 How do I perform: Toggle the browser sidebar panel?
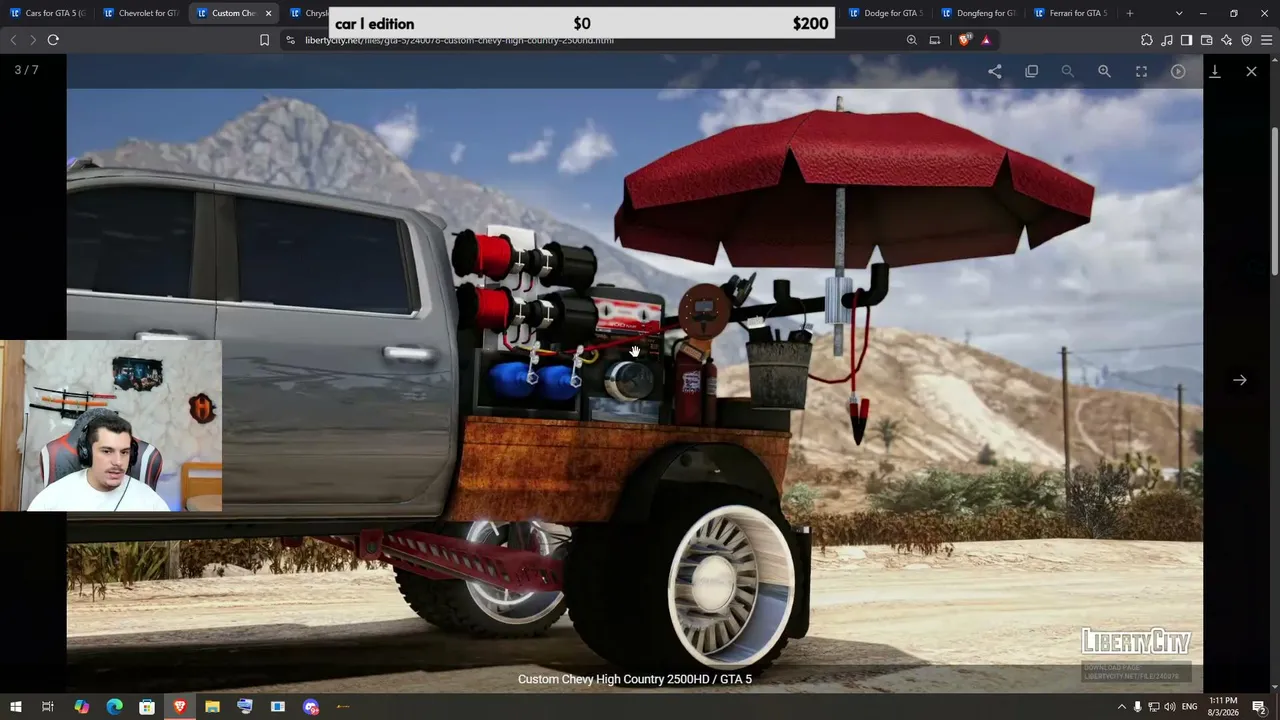[x=1186, y=40]
